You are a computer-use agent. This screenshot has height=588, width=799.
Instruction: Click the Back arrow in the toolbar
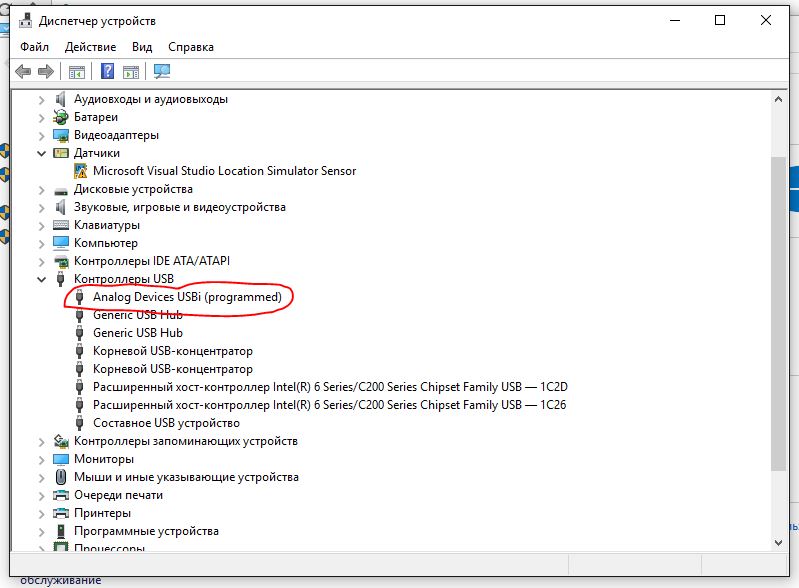24,71
